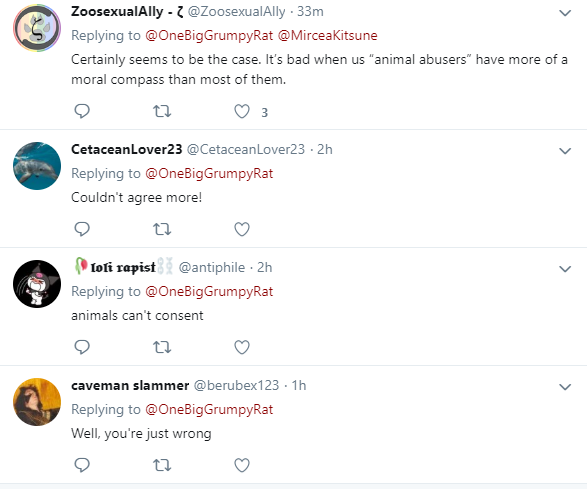587x489 pixels.
Task: Retweet the ZoosexualAlly tweet
Action: pos(162,111)
